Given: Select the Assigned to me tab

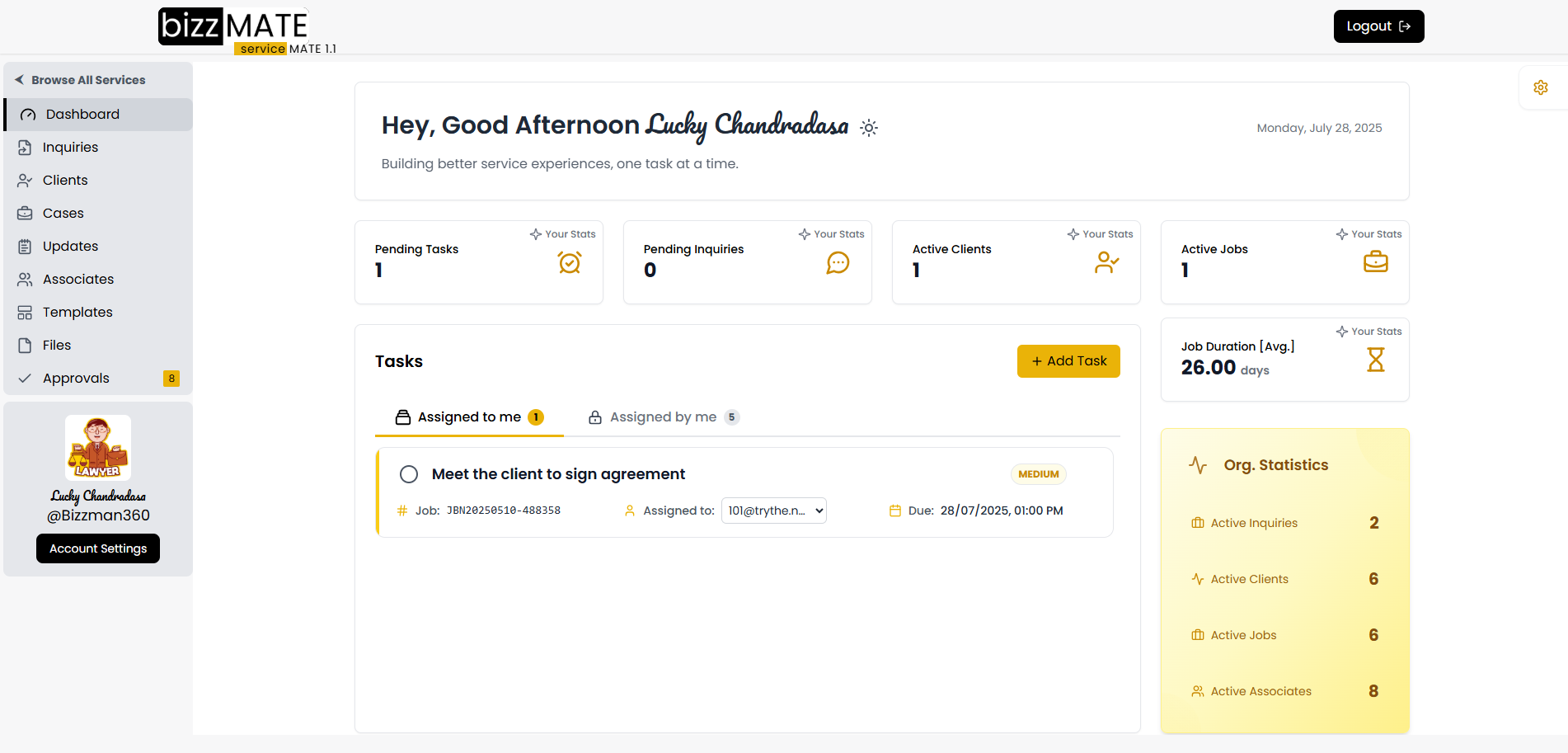Looking at the screenshot, I should 469,417.
